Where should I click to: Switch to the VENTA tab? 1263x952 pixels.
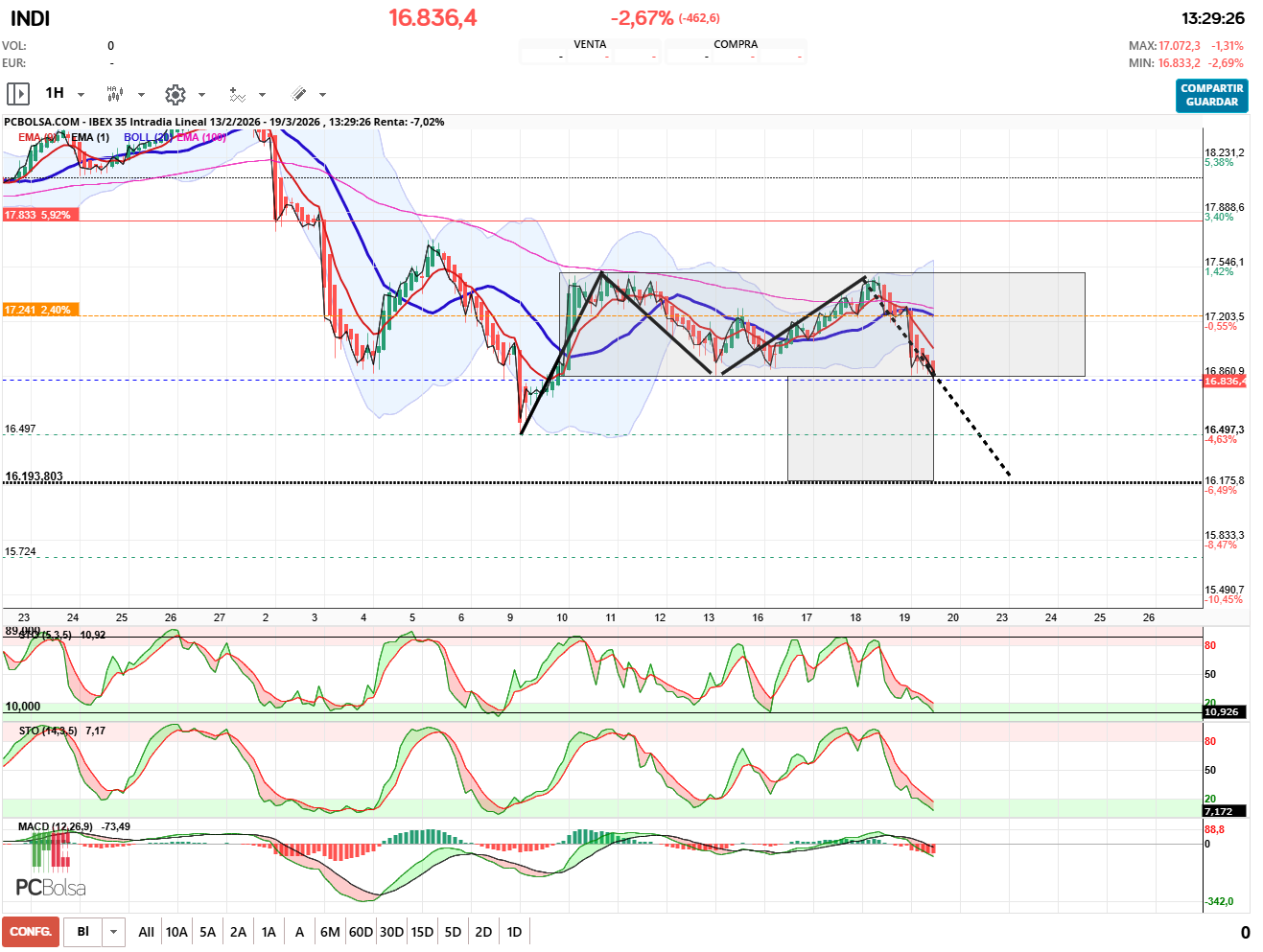tap(589, 43)
